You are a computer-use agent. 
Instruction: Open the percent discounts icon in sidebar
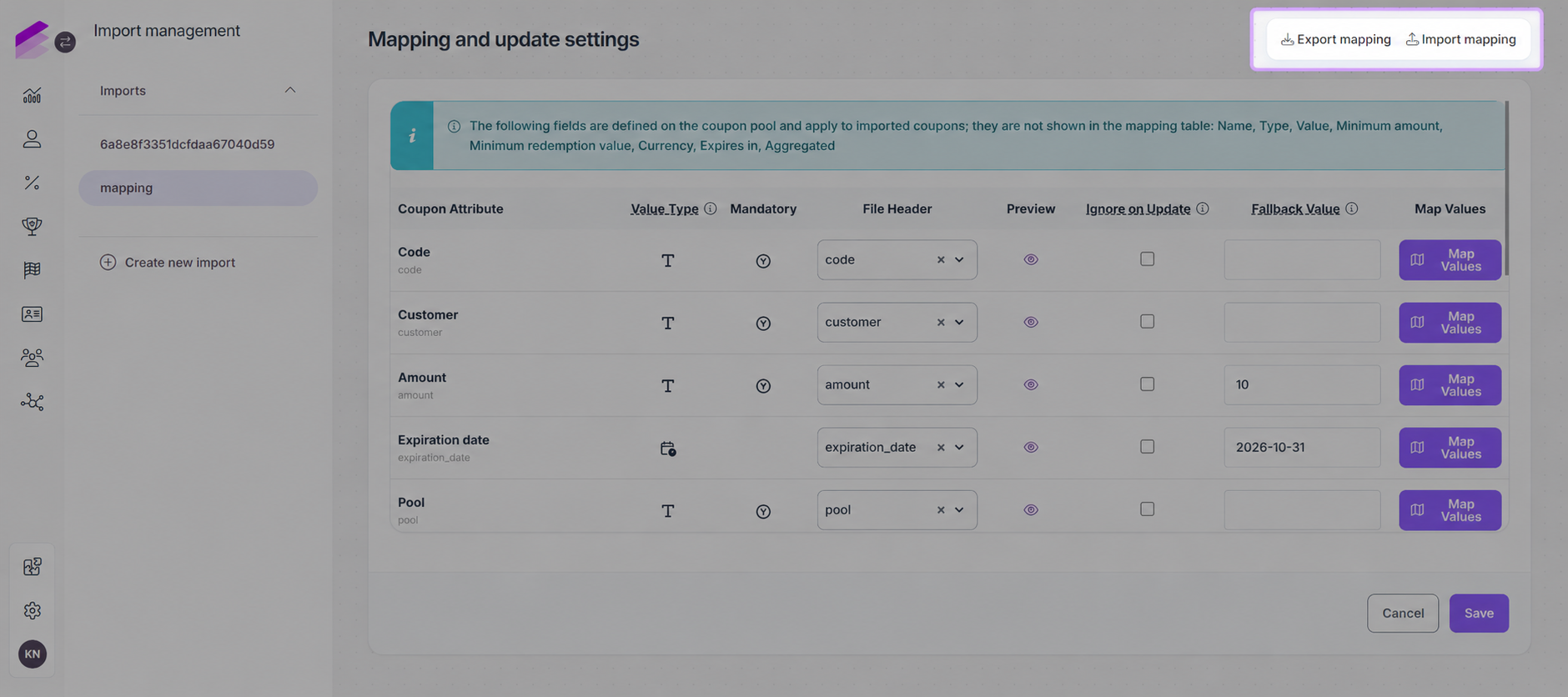pos(32,183)
